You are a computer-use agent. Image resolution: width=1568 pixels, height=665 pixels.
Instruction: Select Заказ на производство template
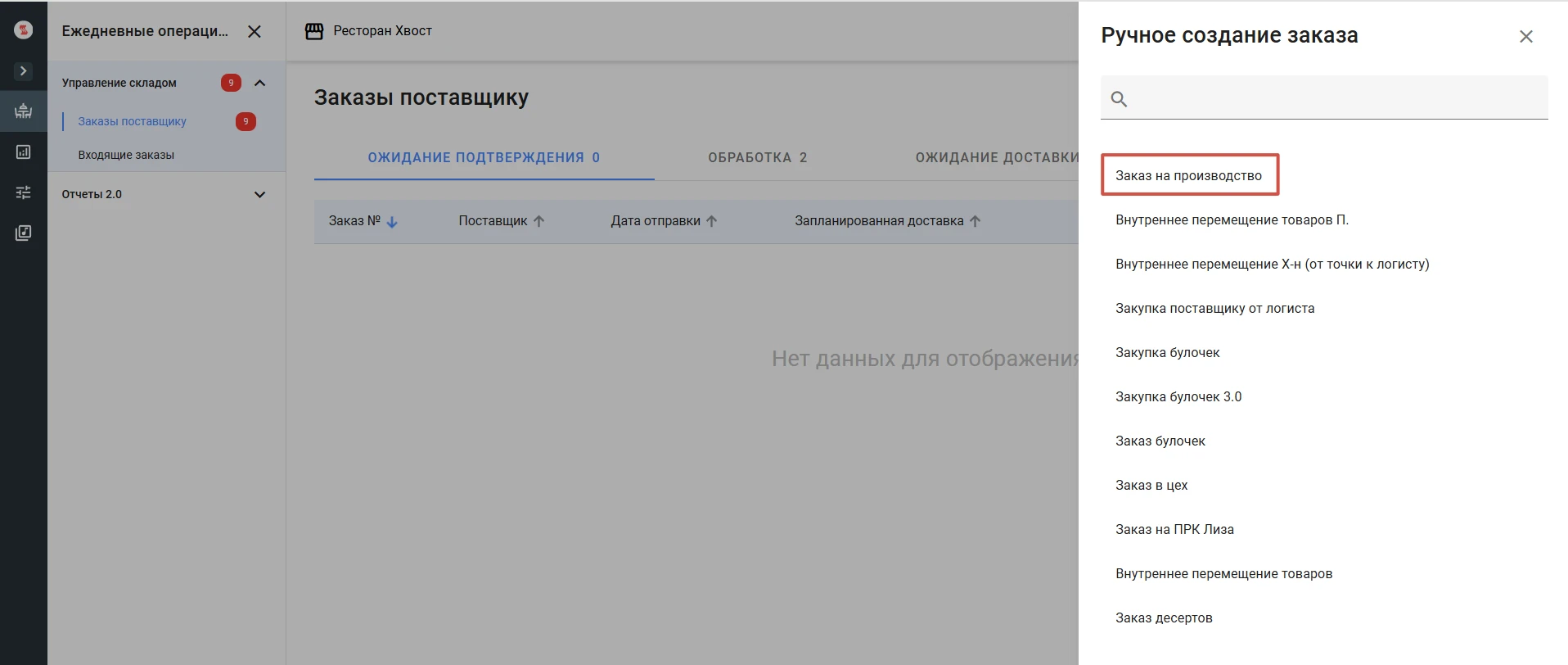[x=1189, y=175]
